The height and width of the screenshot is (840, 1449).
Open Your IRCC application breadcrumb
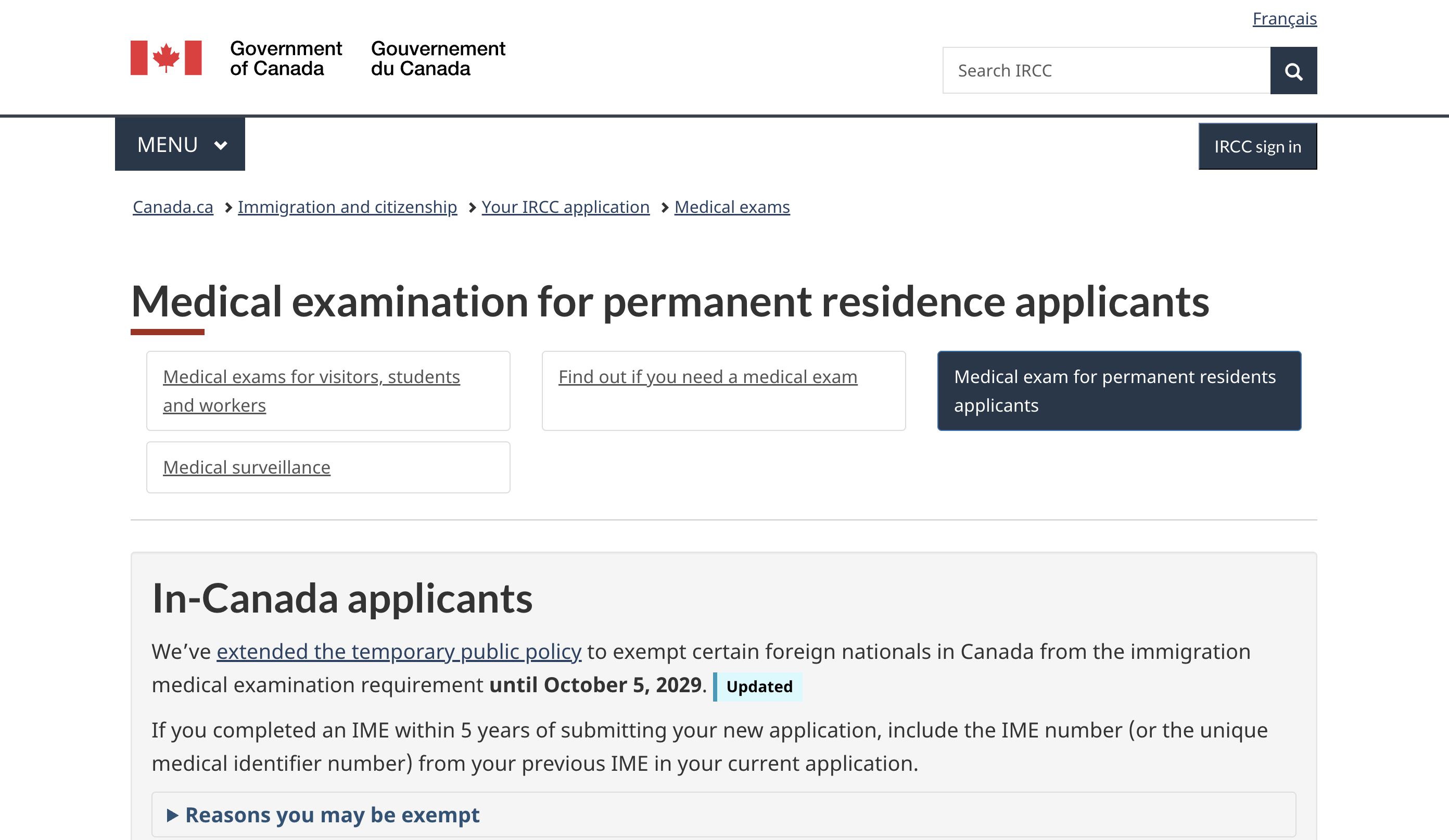pyautogui.click(x=565, y=207)
